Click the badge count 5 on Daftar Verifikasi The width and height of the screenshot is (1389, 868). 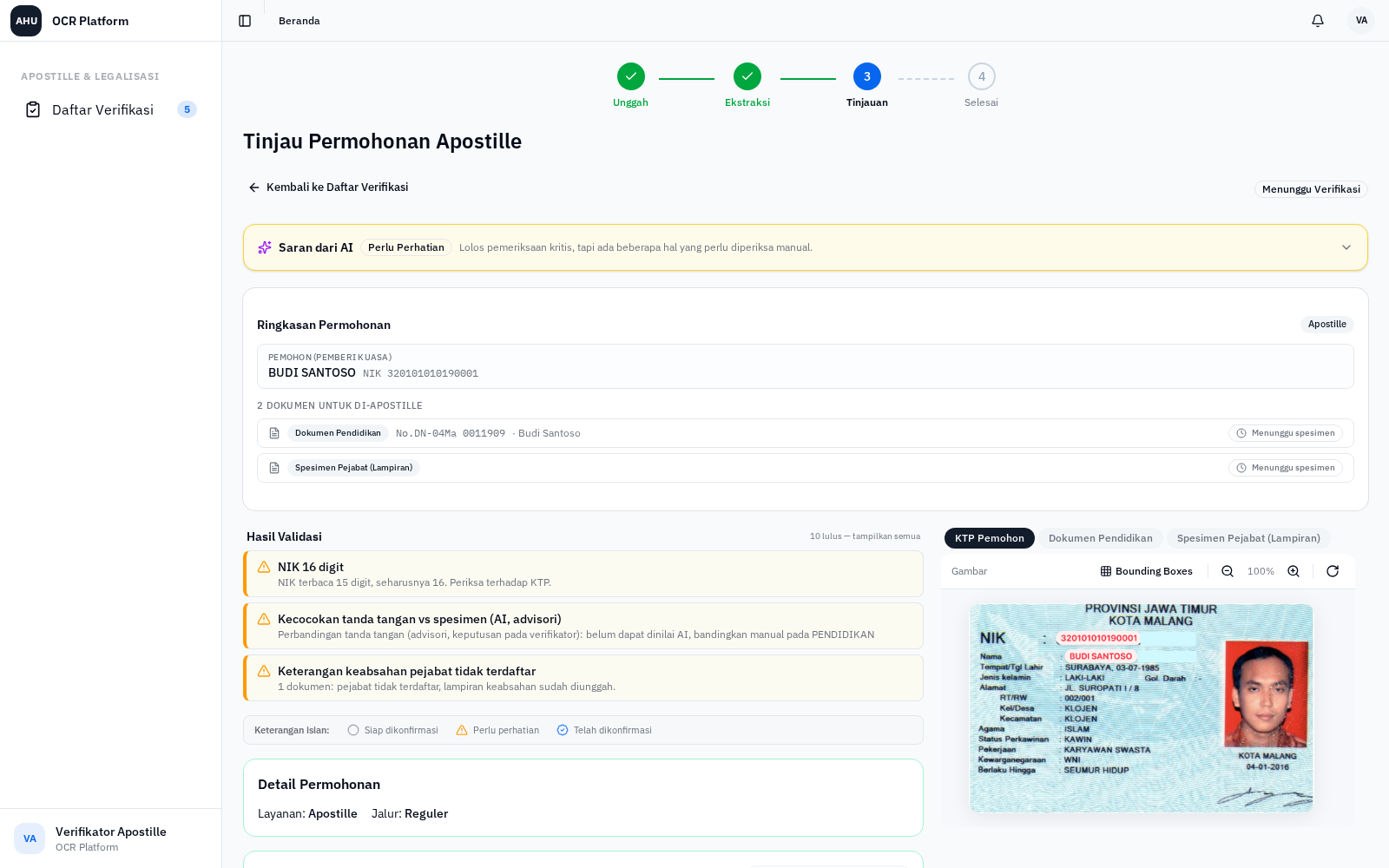pyautogui.click(x=187, y=109)
